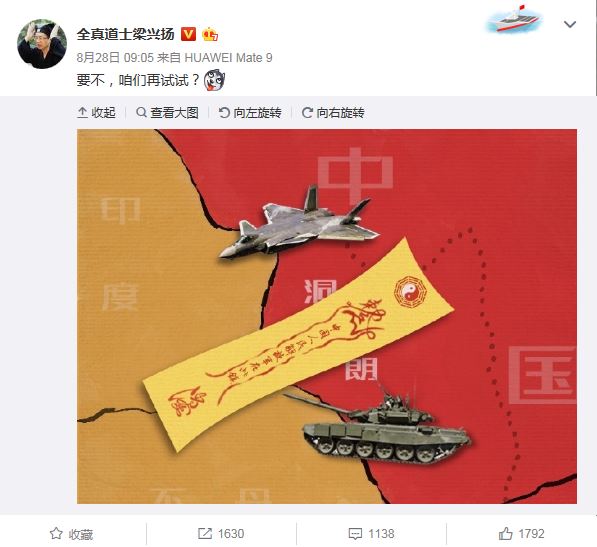Toggle favorite with the 收藏 star
Screen dimensions: 597x547
click(72, 534)
